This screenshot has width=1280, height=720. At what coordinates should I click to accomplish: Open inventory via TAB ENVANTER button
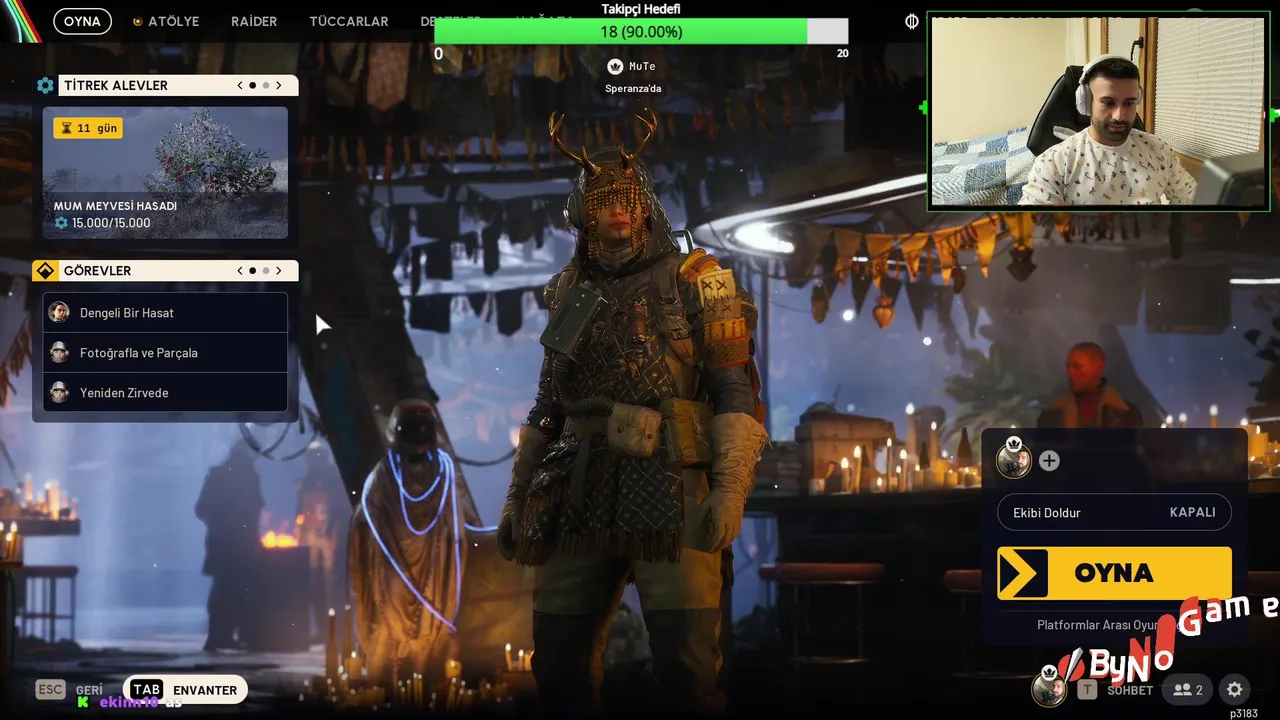(185, 690)
